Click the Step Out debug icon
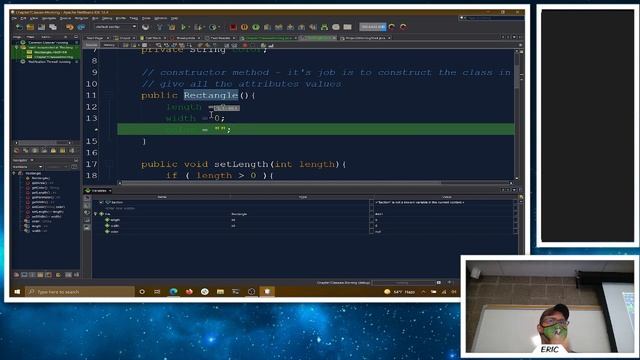This screenshot has width=640, height=360. (x=302, y=27)
